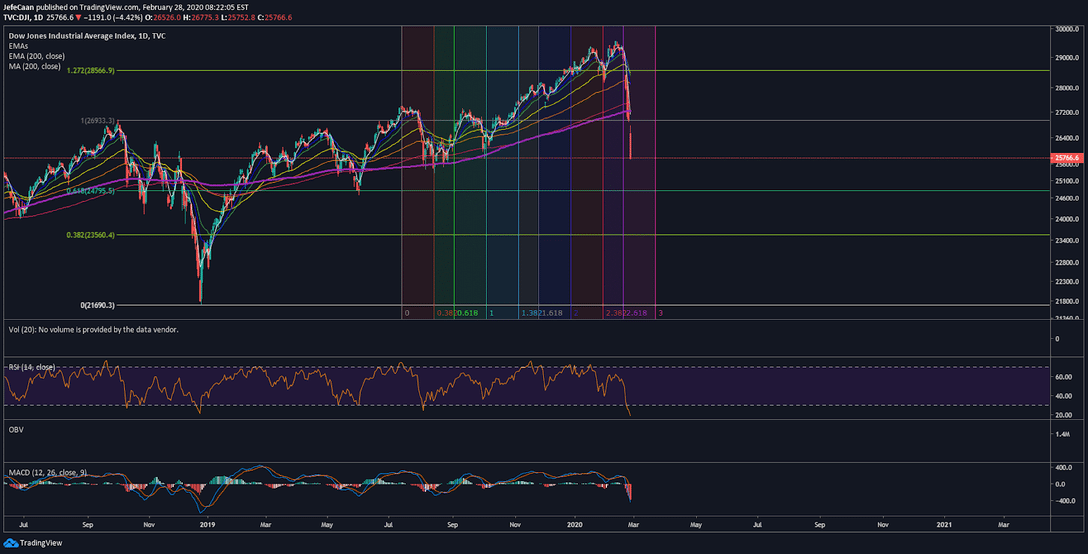Click the JefeCaan author name
The width and height of the screenshot is (1088, 554).
tap(17, 7)
